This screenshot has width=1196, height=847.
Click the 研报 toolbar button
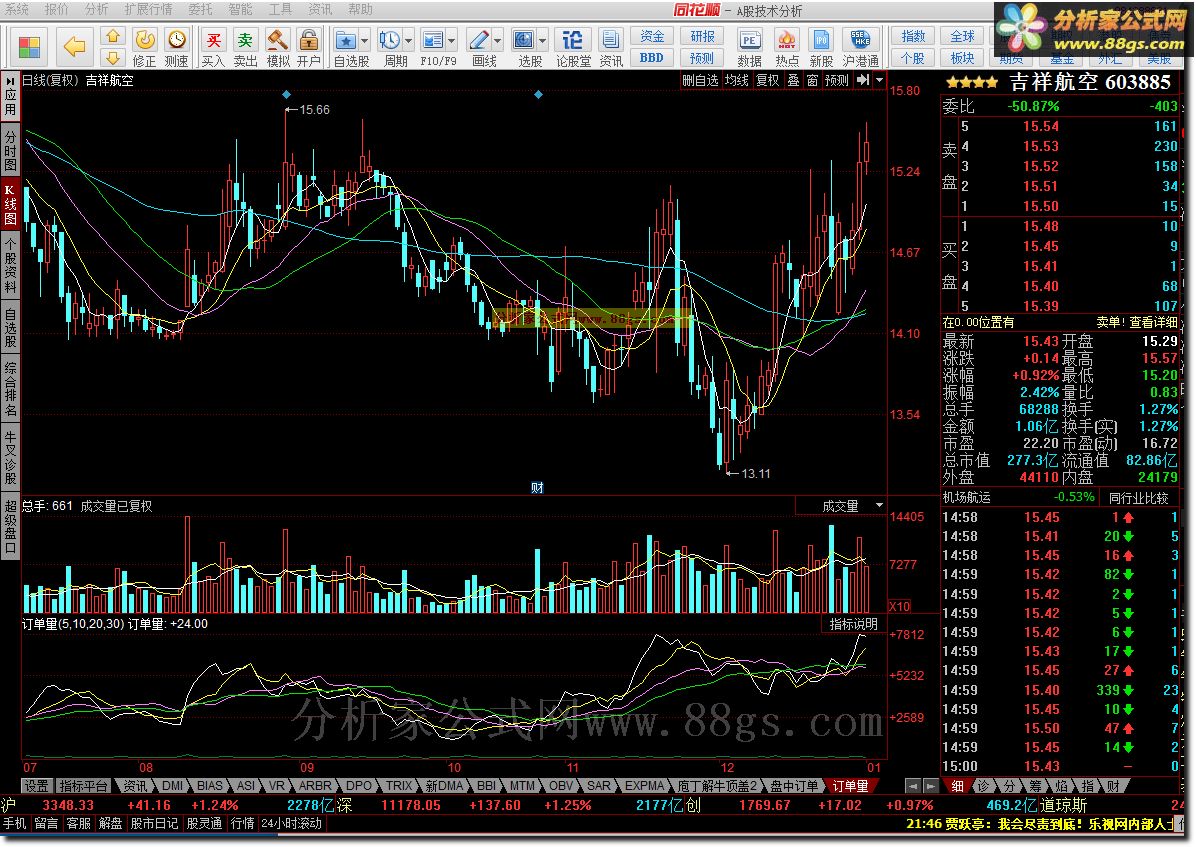[702, 36]
